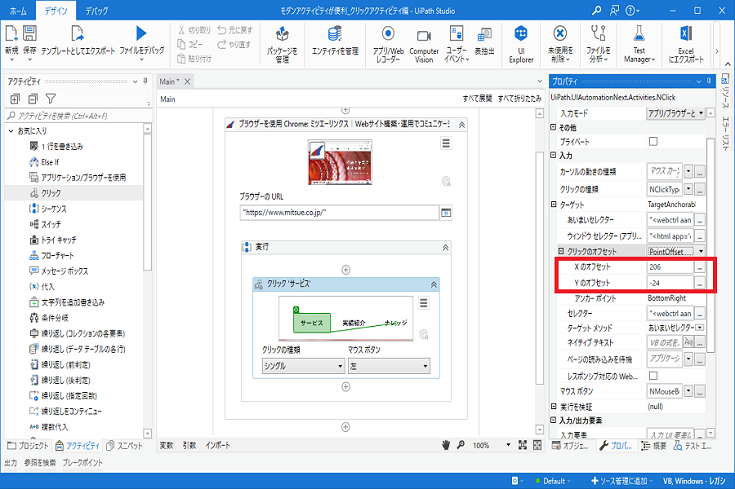735x489 pixels.
Task: Click the pan hand tool icon
Action: (x=446, y=445)
